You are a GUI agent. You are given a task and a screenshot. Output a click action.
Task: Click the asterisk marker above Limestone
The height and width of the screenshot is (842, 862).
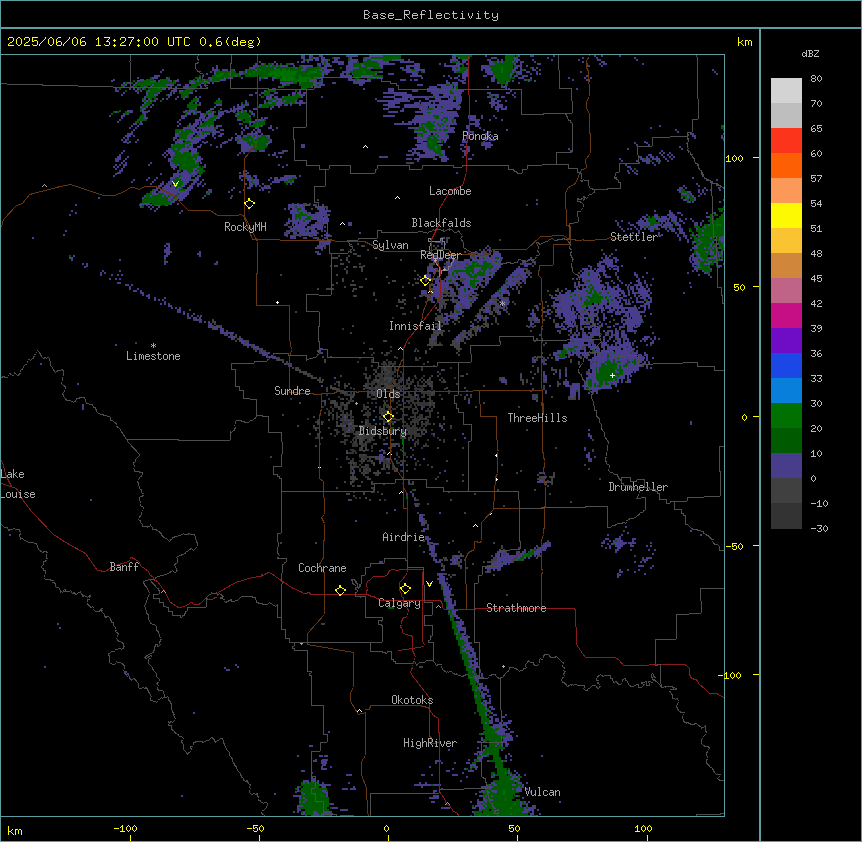[x=153, y=346]
